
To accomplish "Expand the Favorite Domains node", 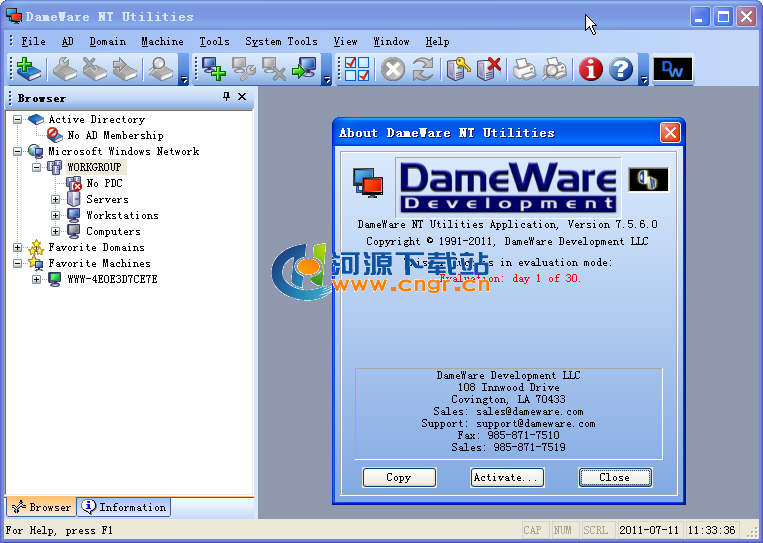I will click(x=18, y=248).
